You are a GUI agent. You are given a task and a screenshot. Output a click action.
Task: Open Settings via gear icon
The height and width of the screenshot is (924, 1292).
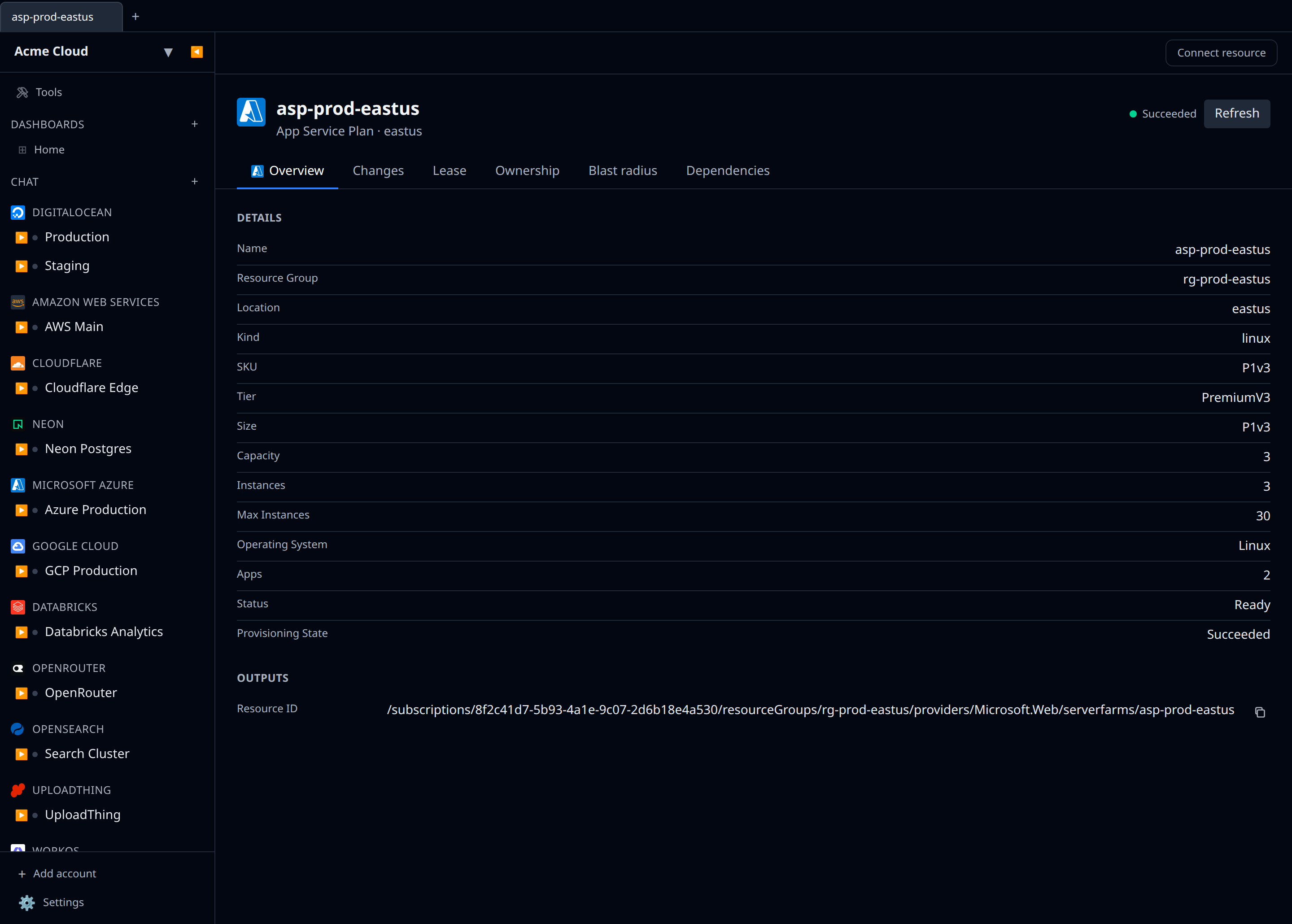27,902
